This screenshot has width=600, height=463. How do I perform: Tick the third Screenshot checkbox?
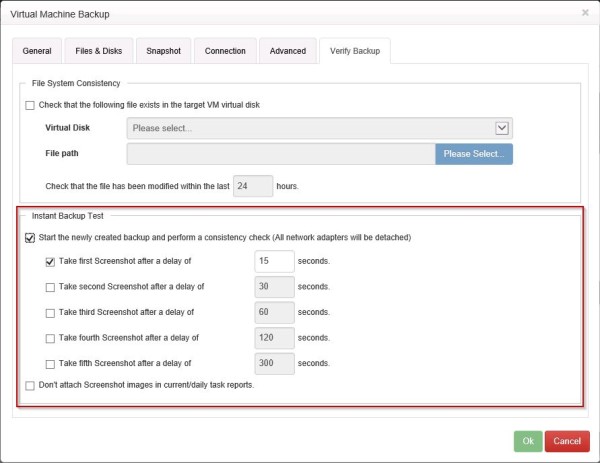coord(50,313)
